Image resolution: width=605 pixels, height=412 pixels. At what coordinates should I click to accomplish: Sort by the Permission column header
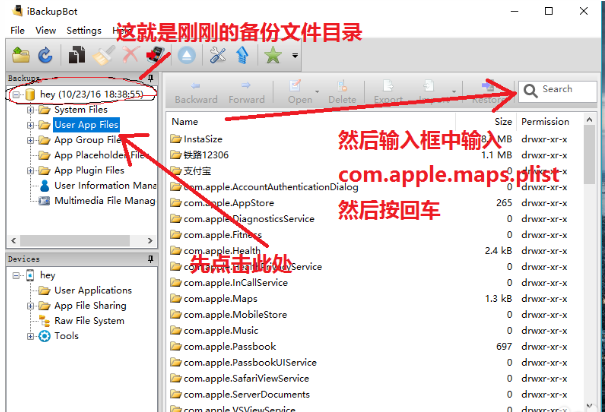[545, 122]
